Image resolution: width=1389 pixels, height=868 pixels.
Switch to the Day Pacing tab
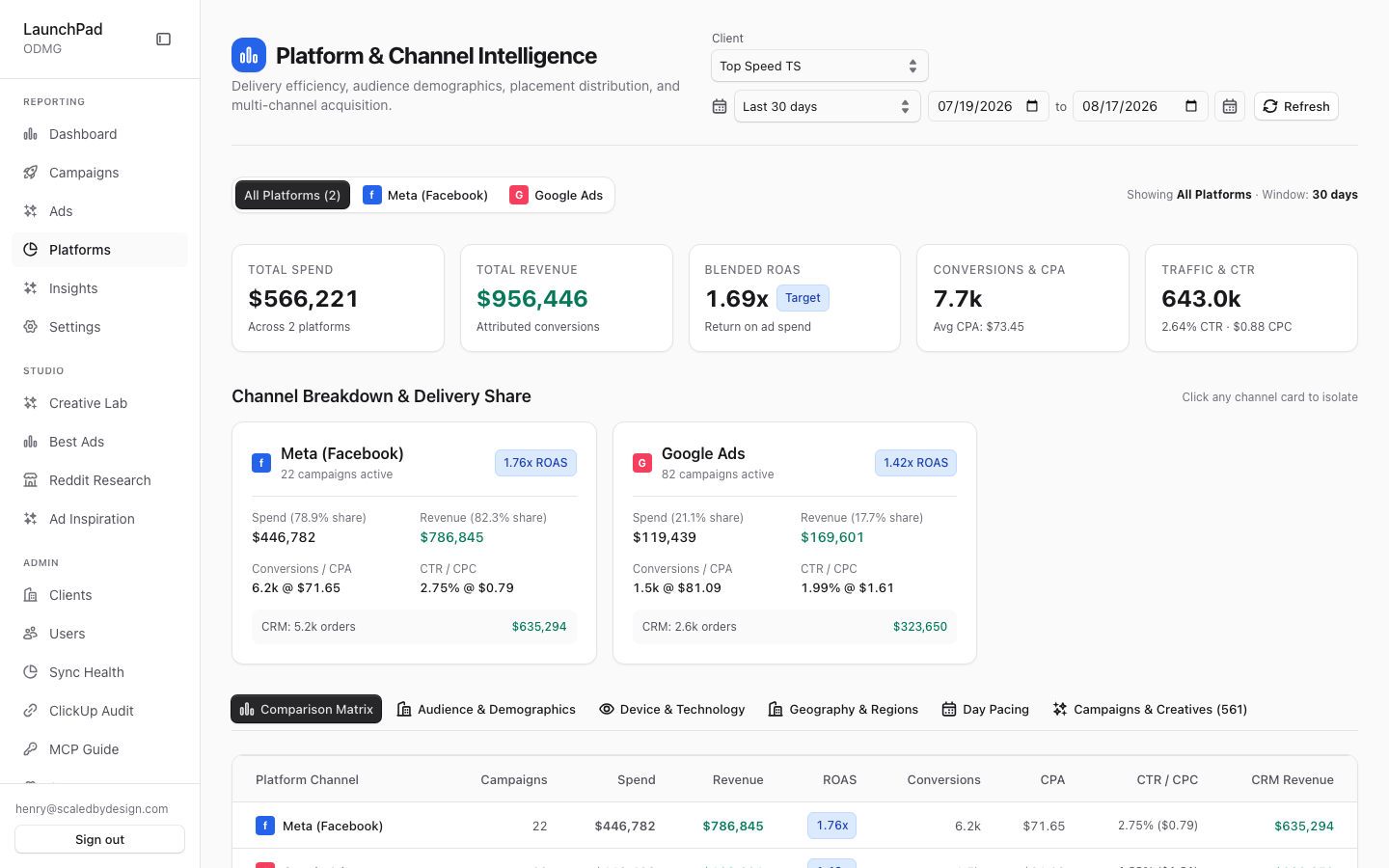(985, 709)
